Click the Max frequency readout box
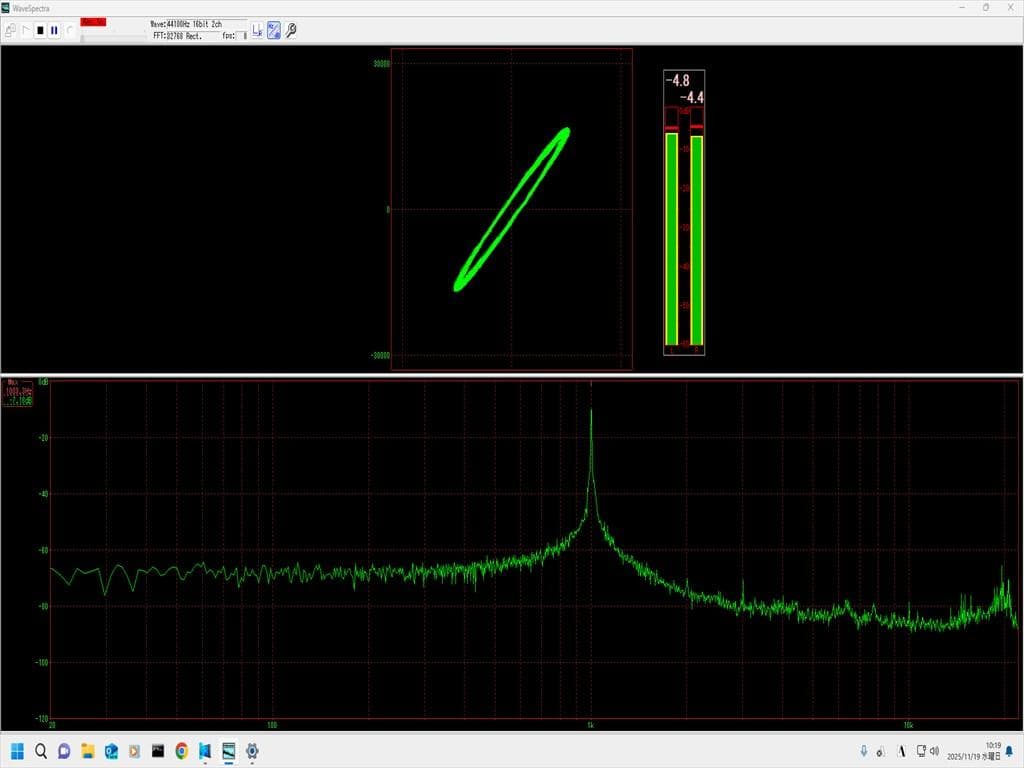Image resolution: width=1024 pixels, height=768 pixels. click(20, 392)
